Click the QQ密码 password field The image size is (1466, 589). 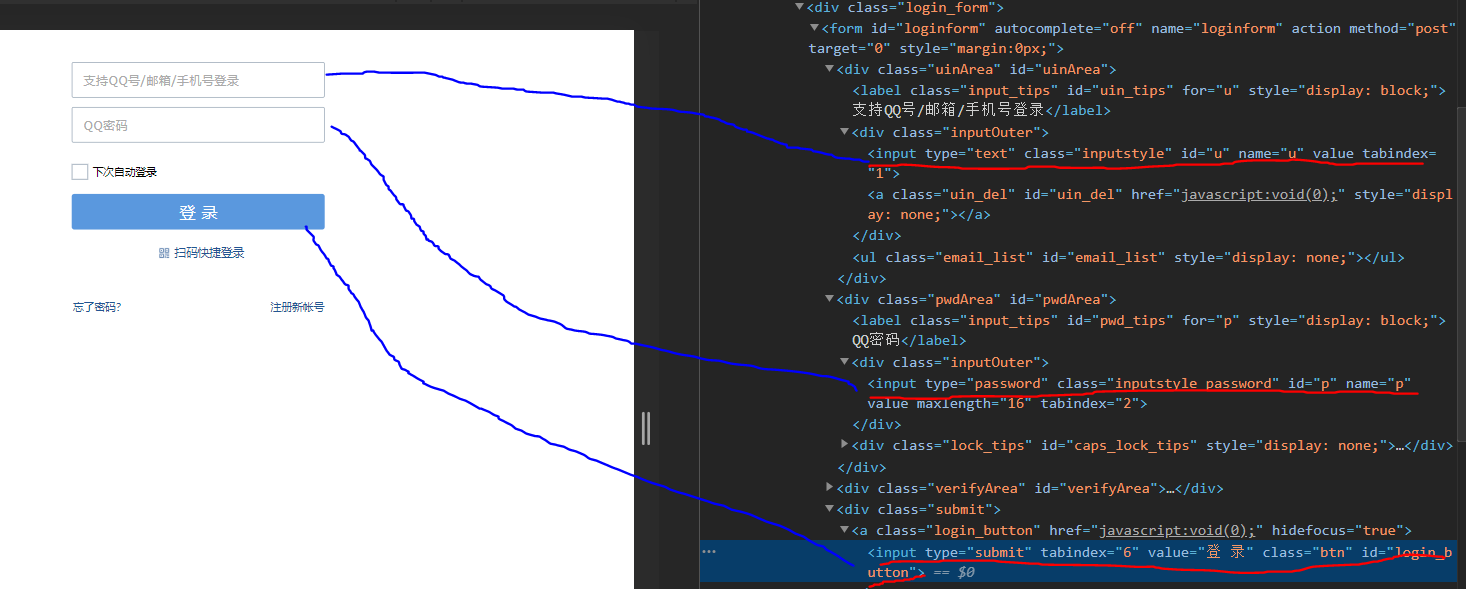(198, 125)
